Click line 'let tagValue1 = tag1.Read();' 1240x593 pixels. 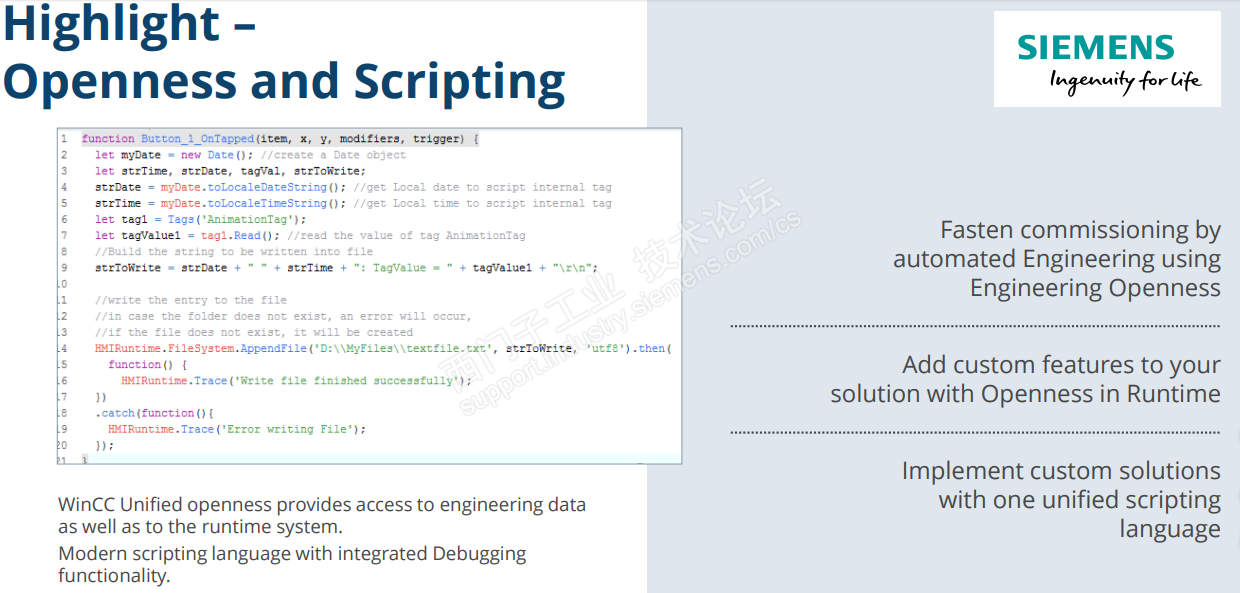(310, 235)
